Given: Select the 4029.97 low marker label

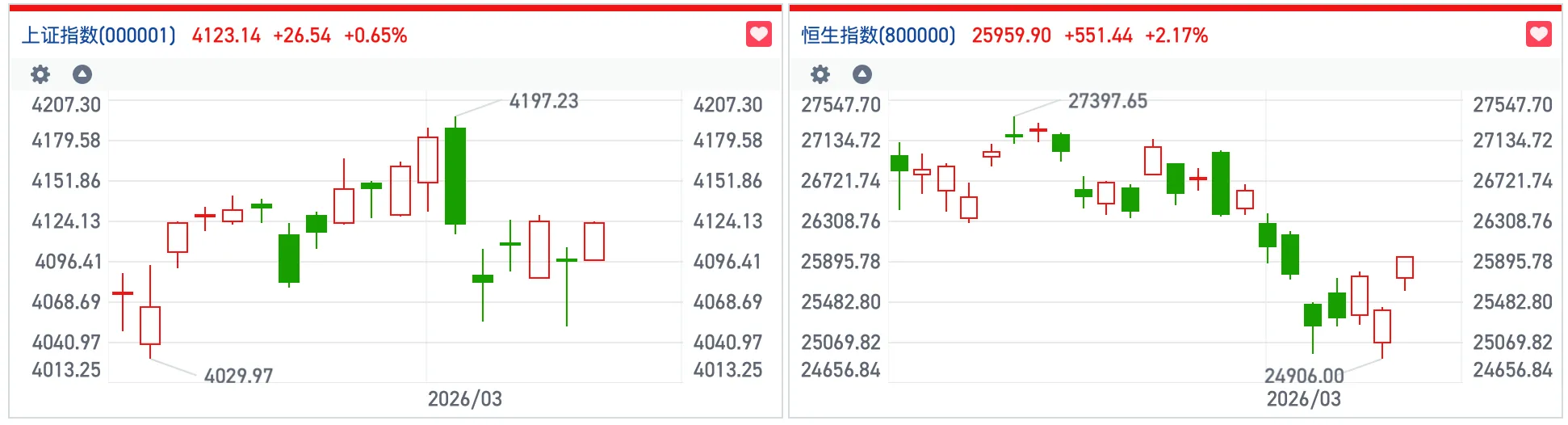Looking at the screenshot, I should [238, 376].
